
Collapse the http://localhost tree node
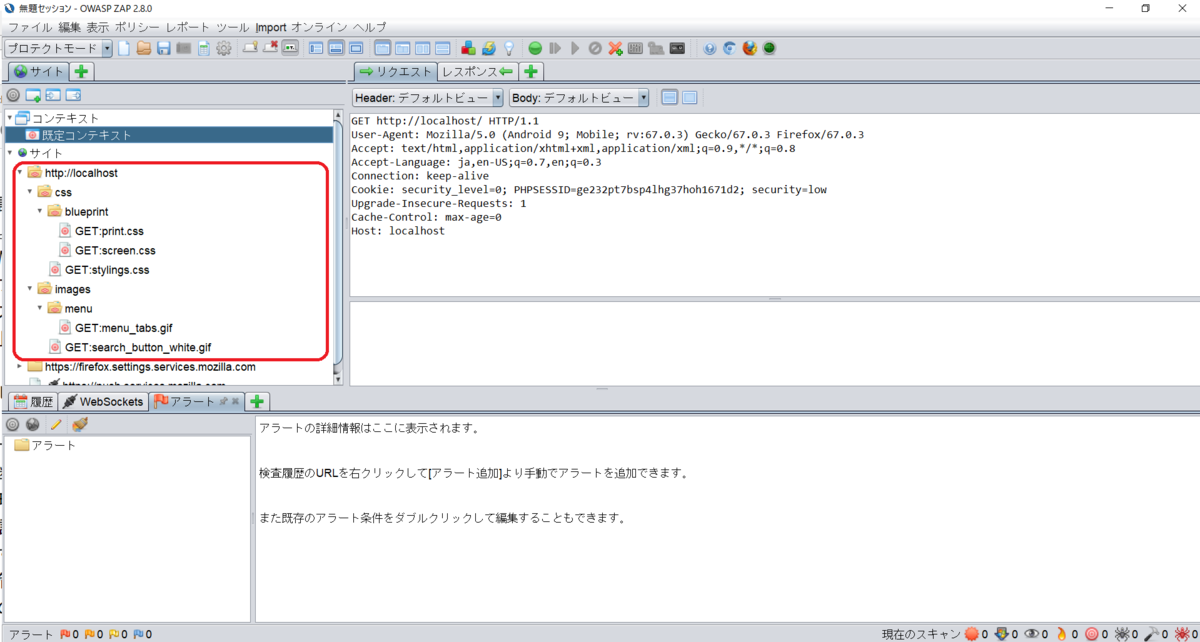click(x=20, y=173)
